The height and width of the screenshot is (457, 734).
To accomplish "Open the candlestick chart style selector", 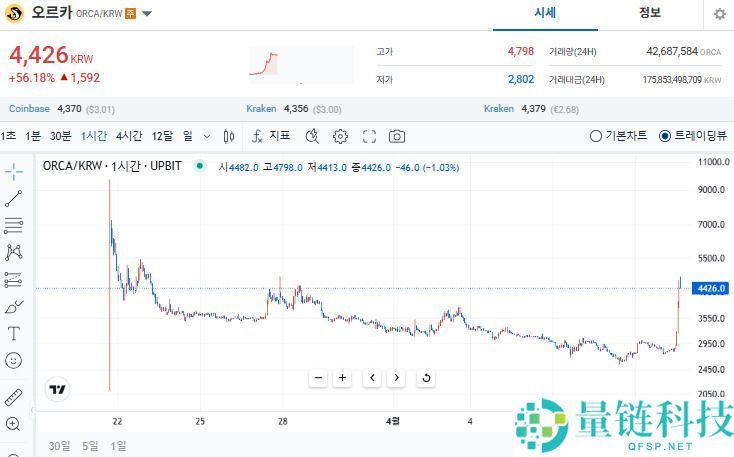I will click(229, 136).
